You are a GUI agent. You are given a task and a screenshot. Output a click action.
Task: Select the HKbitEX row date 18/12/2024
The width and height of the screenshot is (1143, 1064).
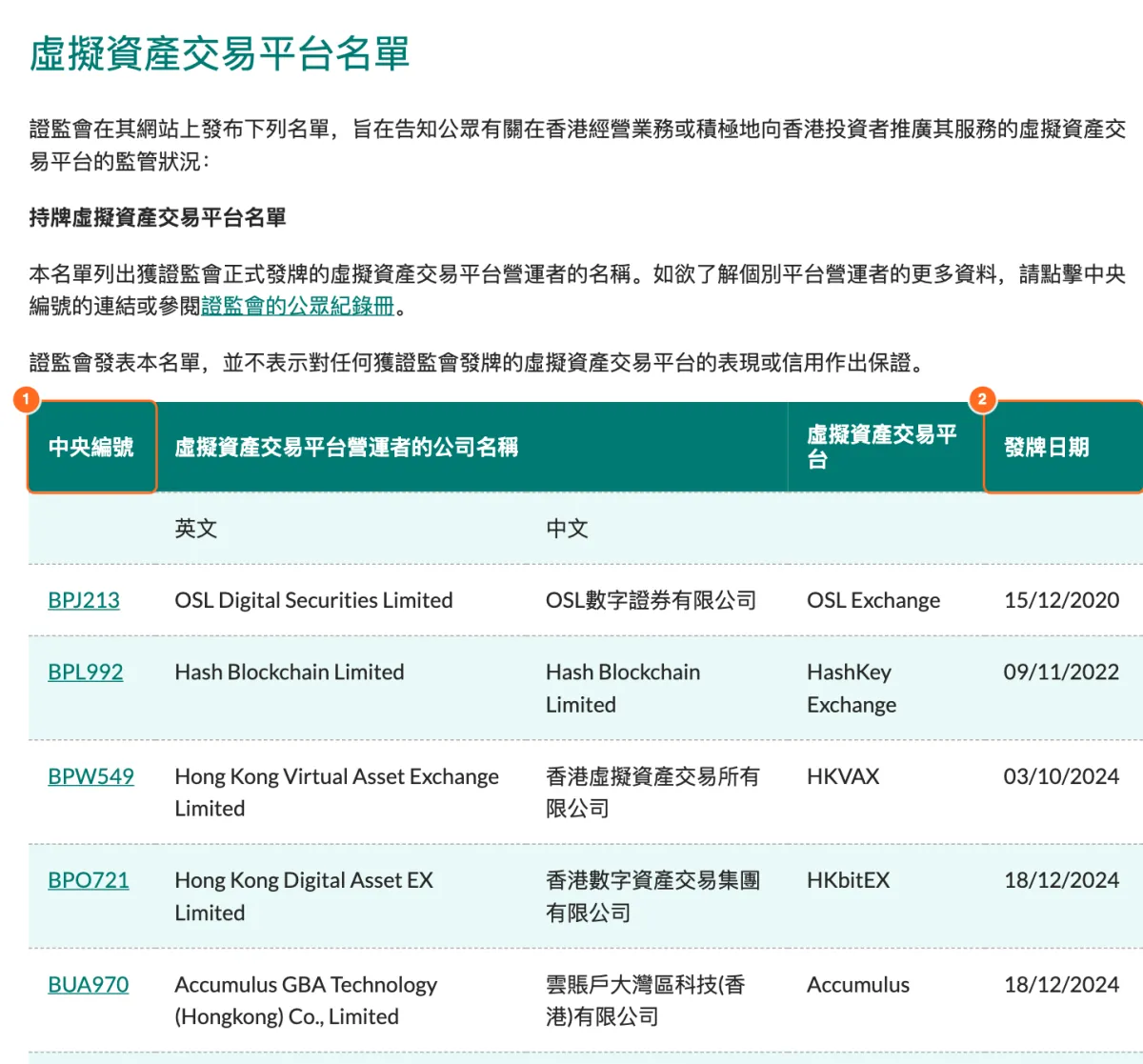coord(1061,880)
